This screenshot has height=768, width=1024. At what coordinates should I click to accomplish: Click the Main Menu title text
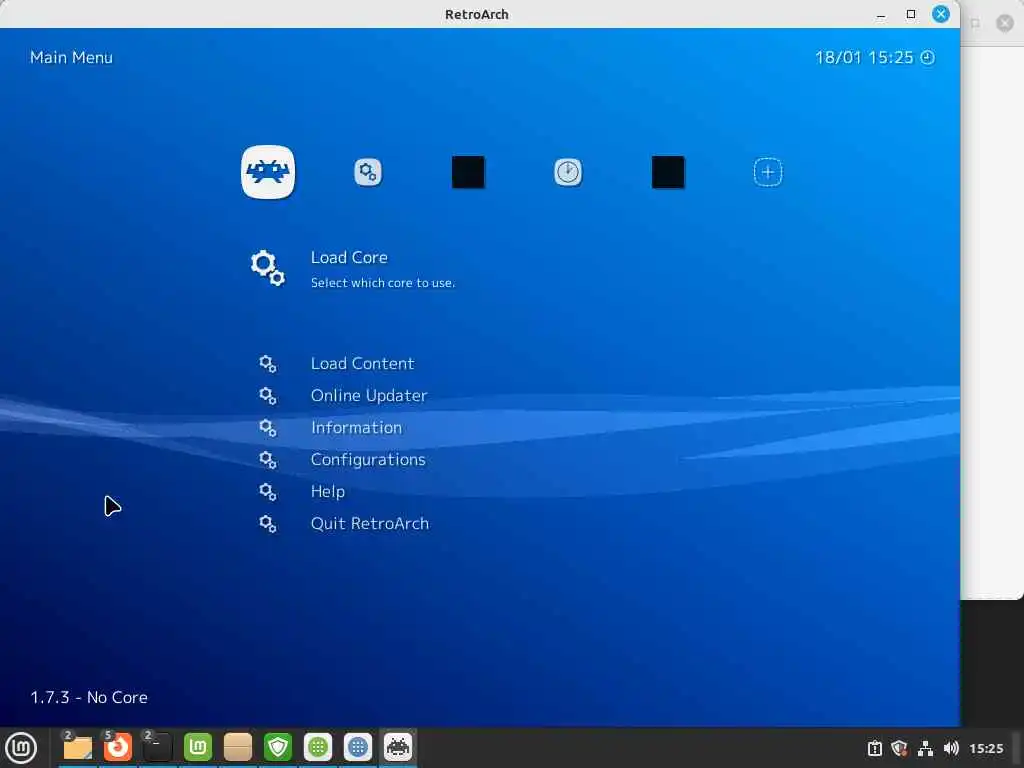71,57
